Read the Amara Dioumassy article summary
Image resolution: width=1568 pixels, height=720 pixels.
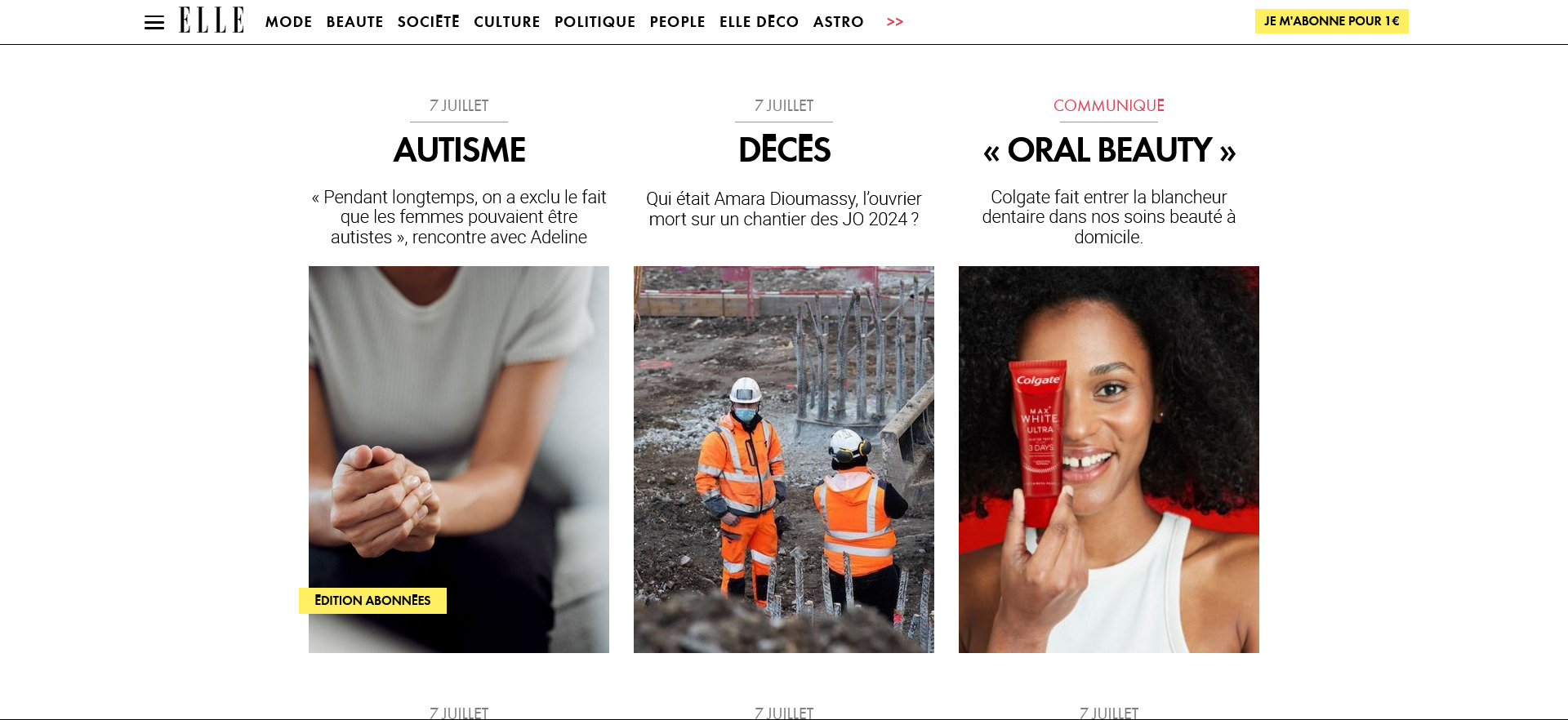784,209
